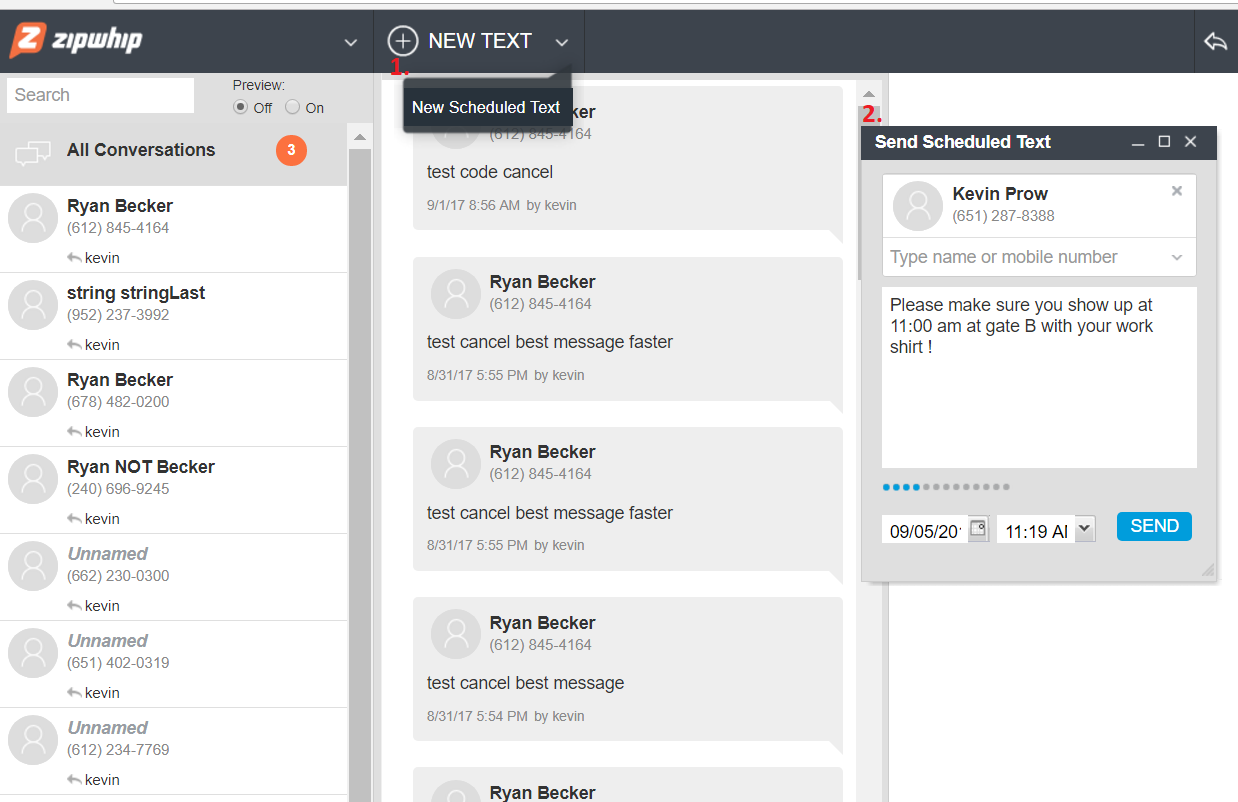Click avatar of string stringLast contact
The width and height of the screenshot is (1238, 802).
(x=33, y=305)
